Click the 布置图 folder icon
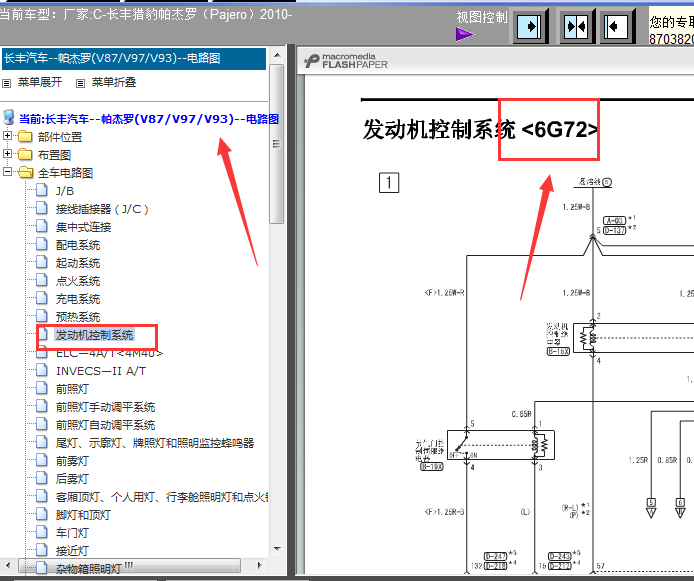Viewport: 694px width, 581px height. (x=25, y=154)
